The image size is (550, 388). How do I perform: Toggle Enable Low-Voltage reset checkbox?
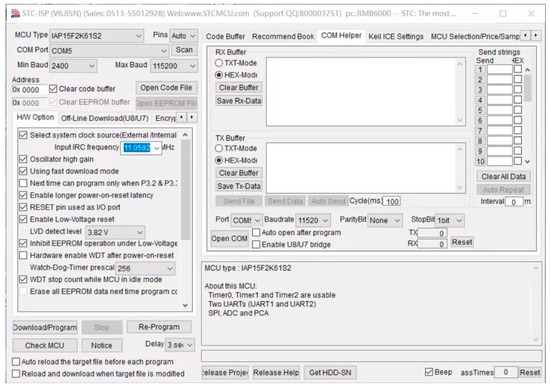[x=23, y=219]
